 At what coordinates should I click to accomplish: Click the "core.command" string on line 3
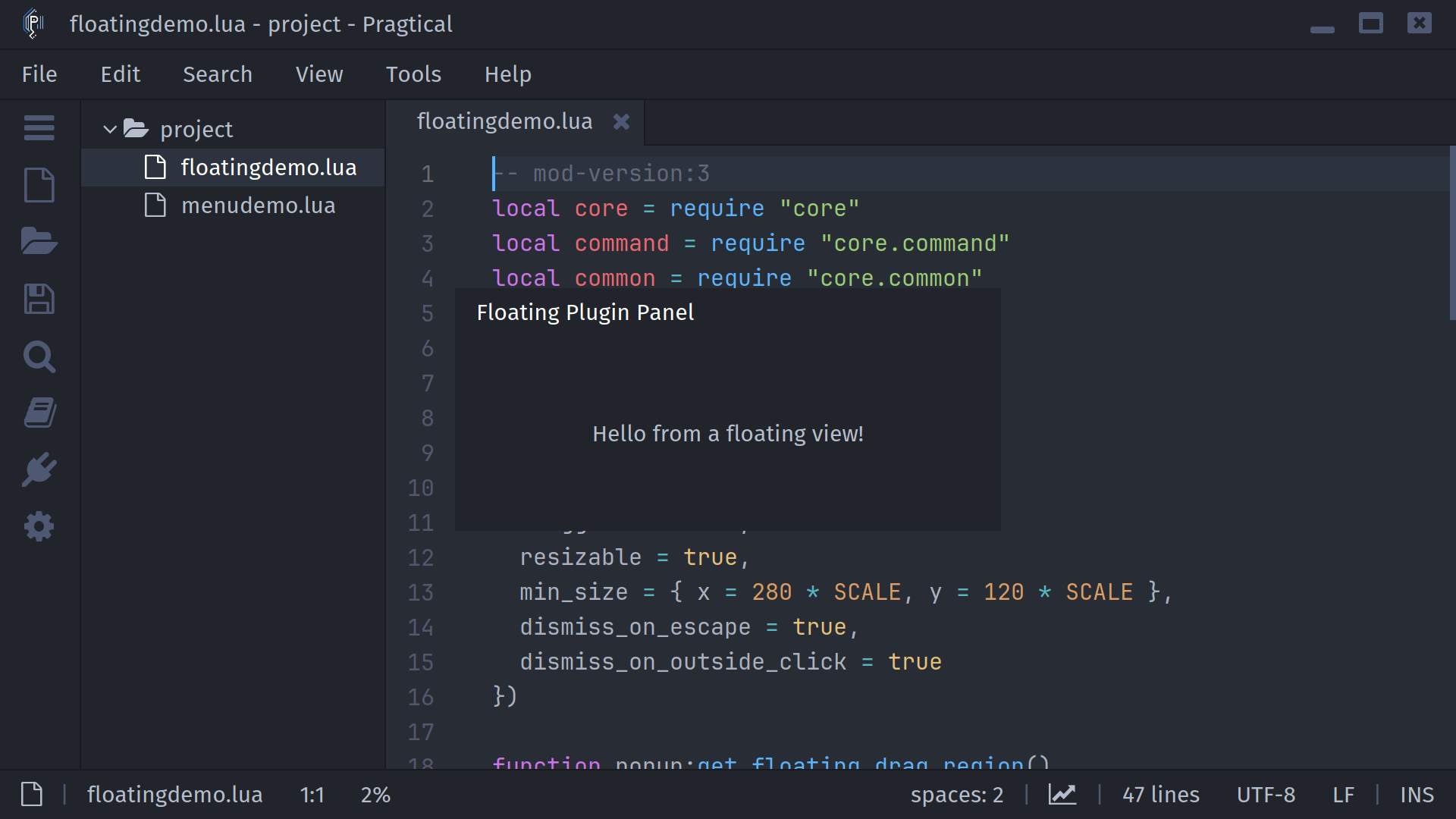click(915, 243)
